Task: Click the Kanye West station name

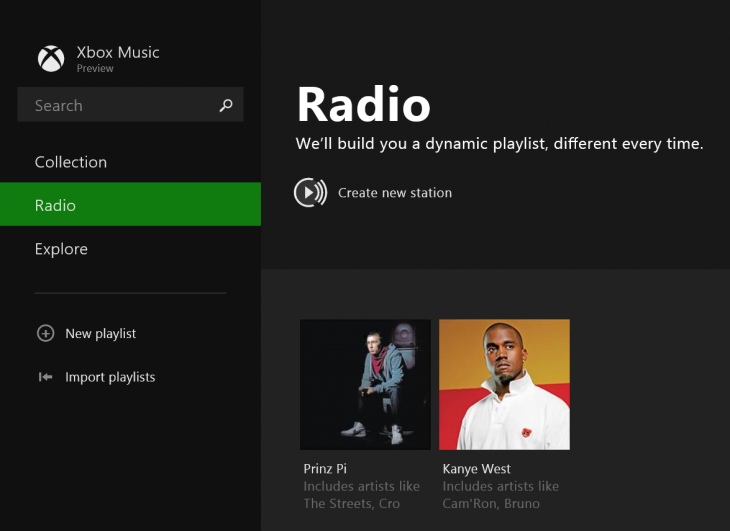Action: point(477,469)
